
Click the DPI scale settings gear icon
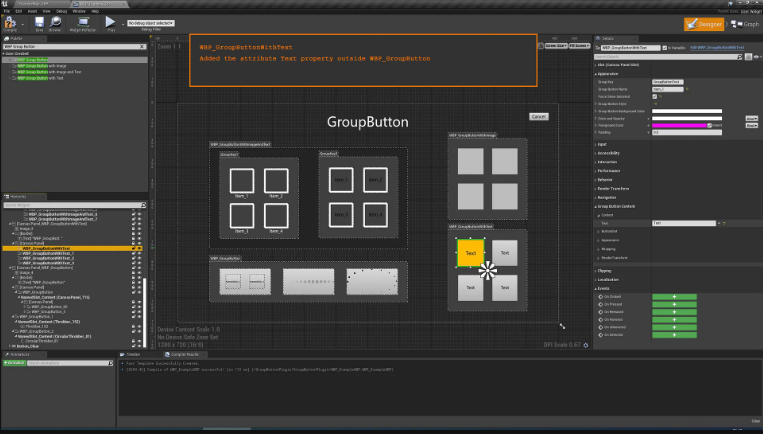pyautogui.click(x=585, y=345)
